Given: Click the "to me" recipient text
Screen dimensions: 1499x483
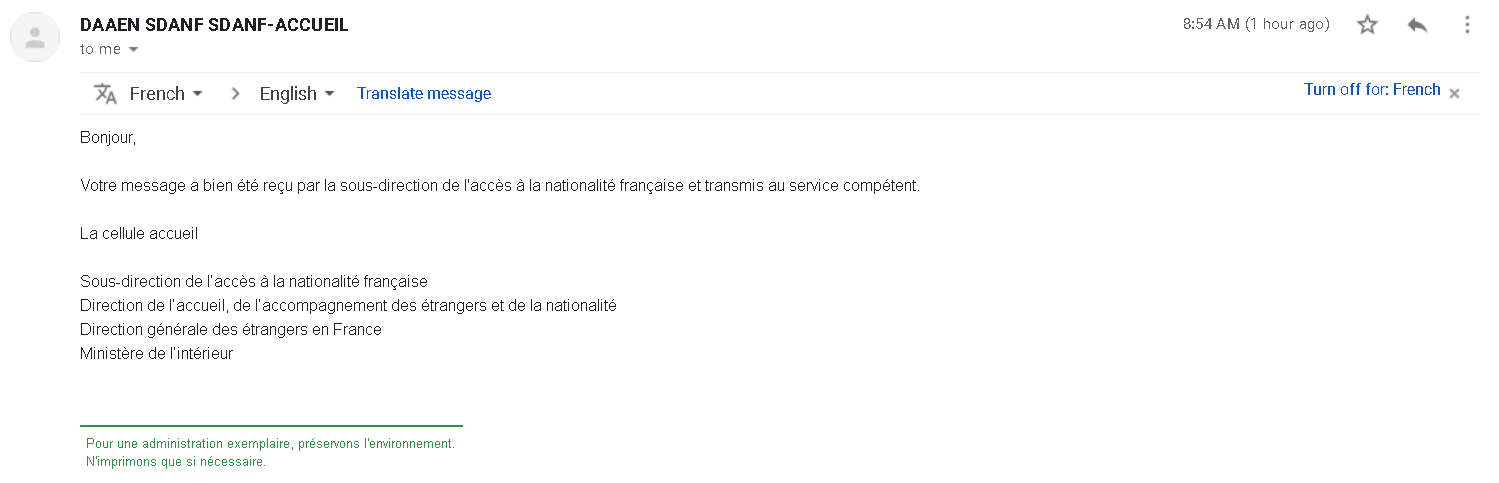Looking at the screenshot, I should [100, 49].
